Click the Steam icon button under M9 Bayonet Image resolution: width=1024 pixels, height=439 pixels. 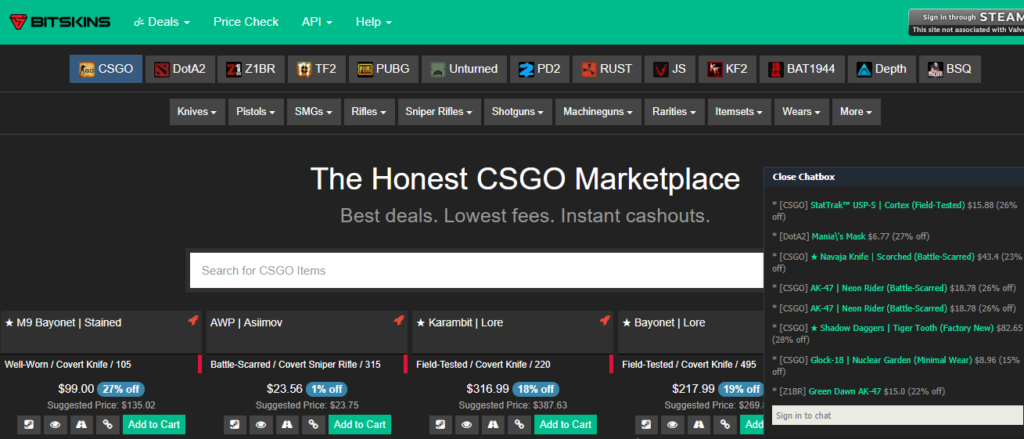(x=28, y=425)
